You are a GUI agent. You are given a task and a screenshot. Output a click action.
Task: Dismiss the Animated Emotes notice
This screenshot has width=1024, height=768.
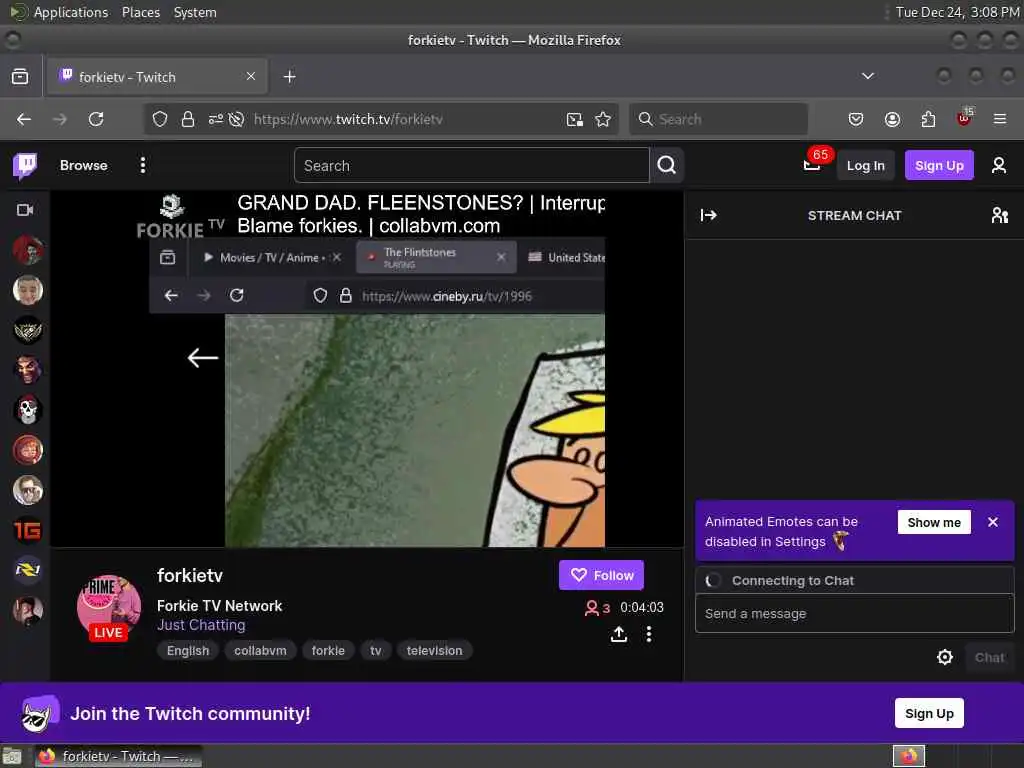coord(993,522)
